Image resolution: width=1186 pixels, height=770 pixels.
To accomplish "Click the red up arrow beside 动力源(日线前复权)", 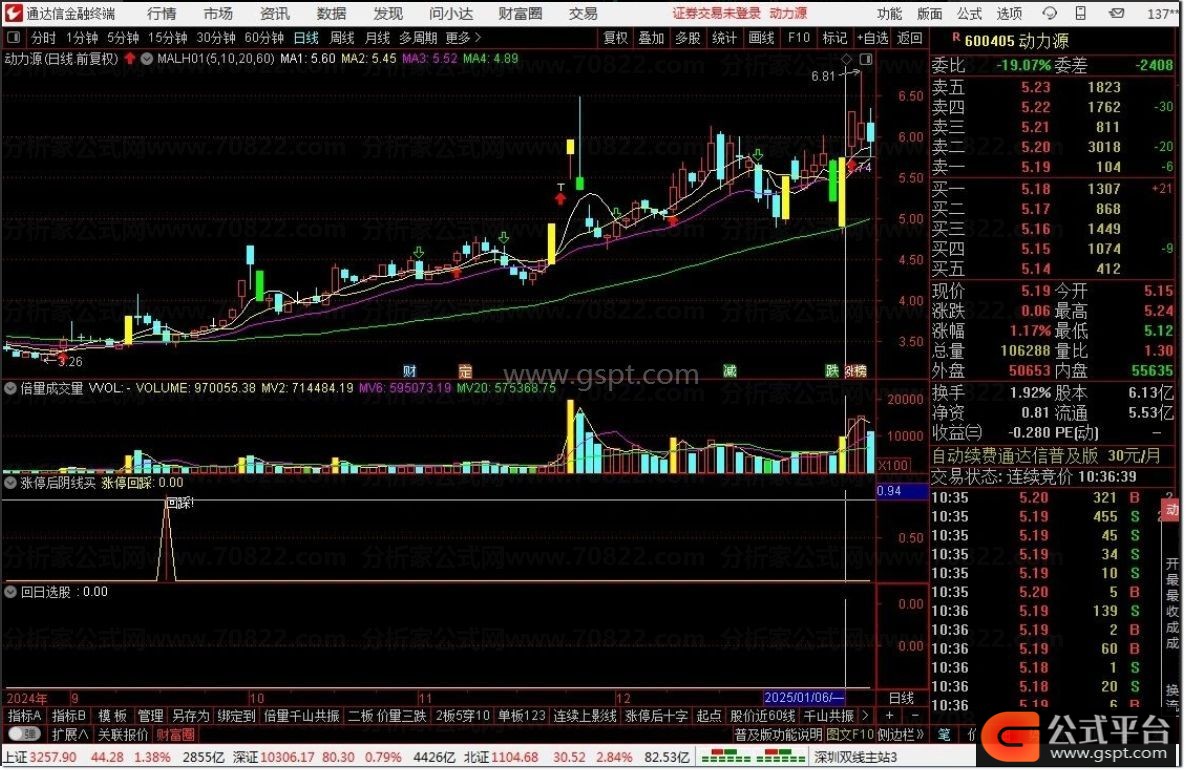I will click(x=130, y=58).
